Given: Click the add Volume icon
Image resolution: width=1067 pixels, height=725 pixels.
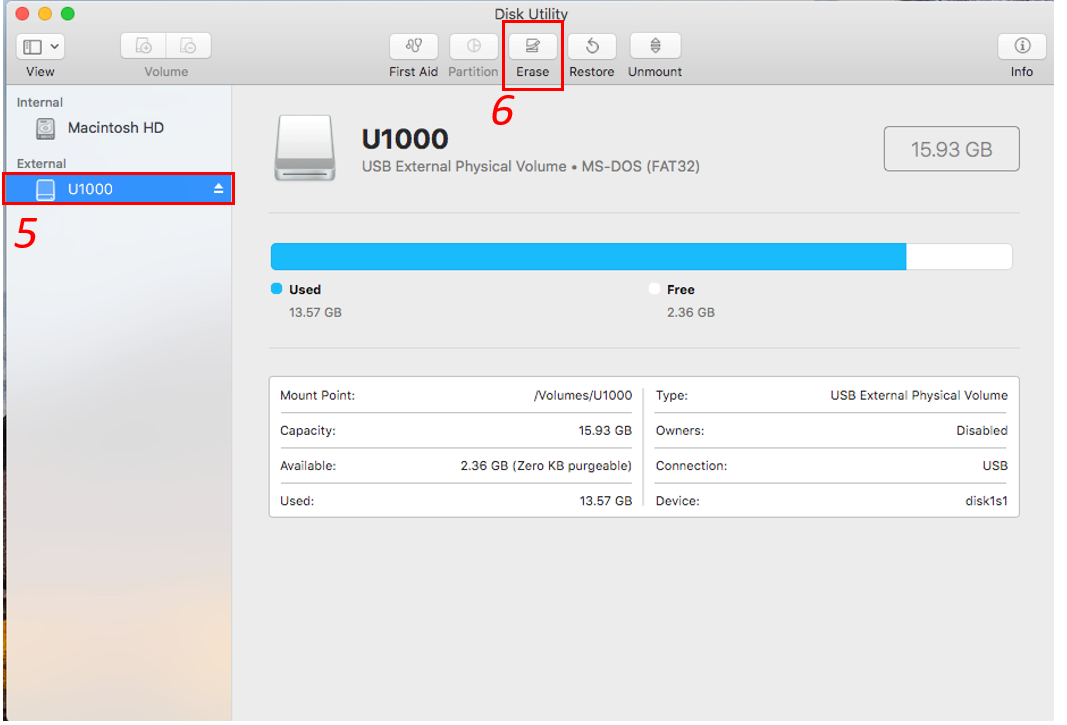Looking at the screenshot, I should coord(144,46).
